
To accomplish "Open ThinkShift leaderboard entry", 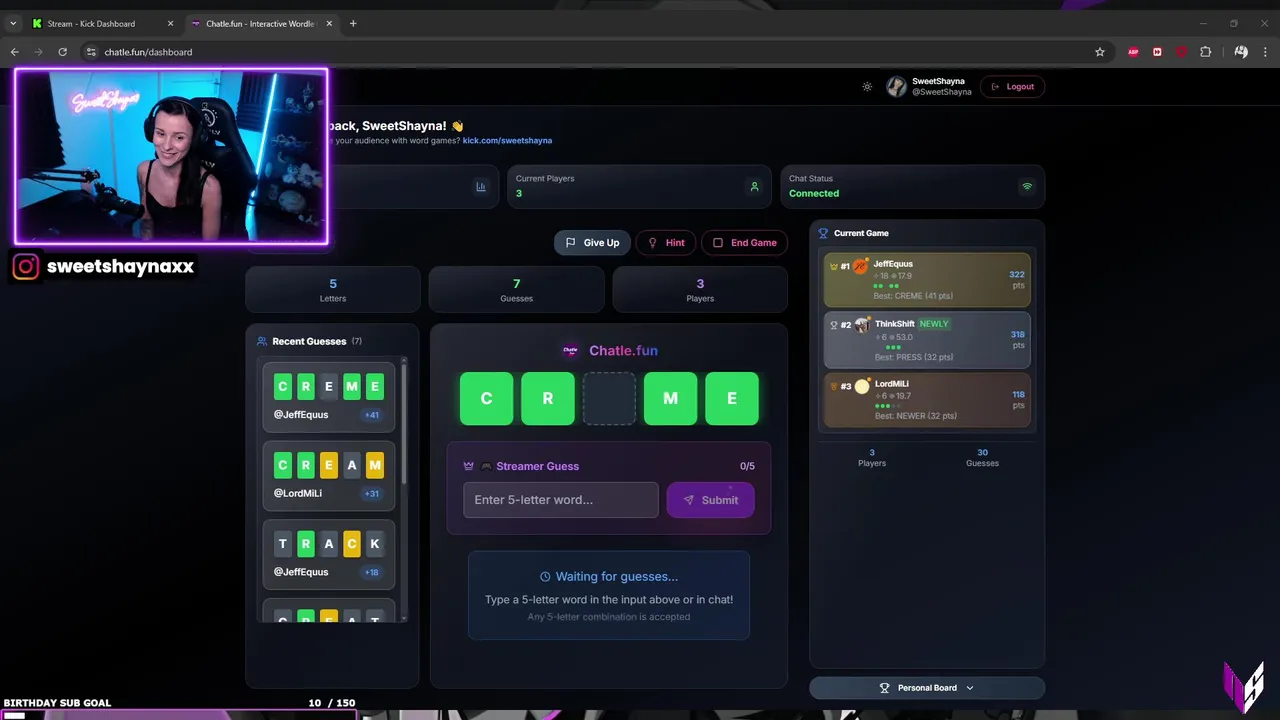I will [927, 340].
